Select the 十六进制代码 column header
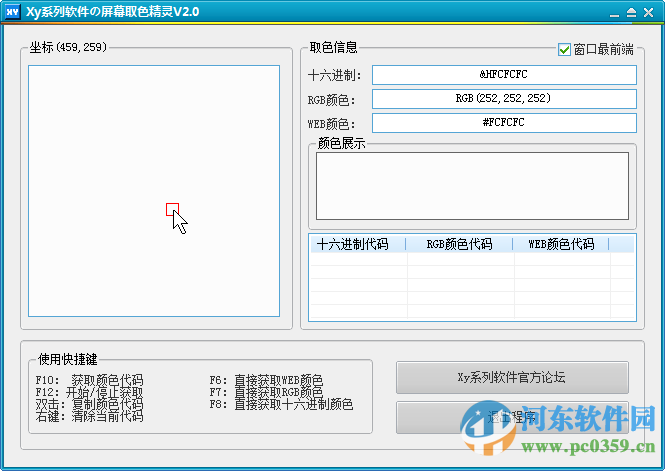Viewport: 665px width, 471px height. [x=358, y=244]
